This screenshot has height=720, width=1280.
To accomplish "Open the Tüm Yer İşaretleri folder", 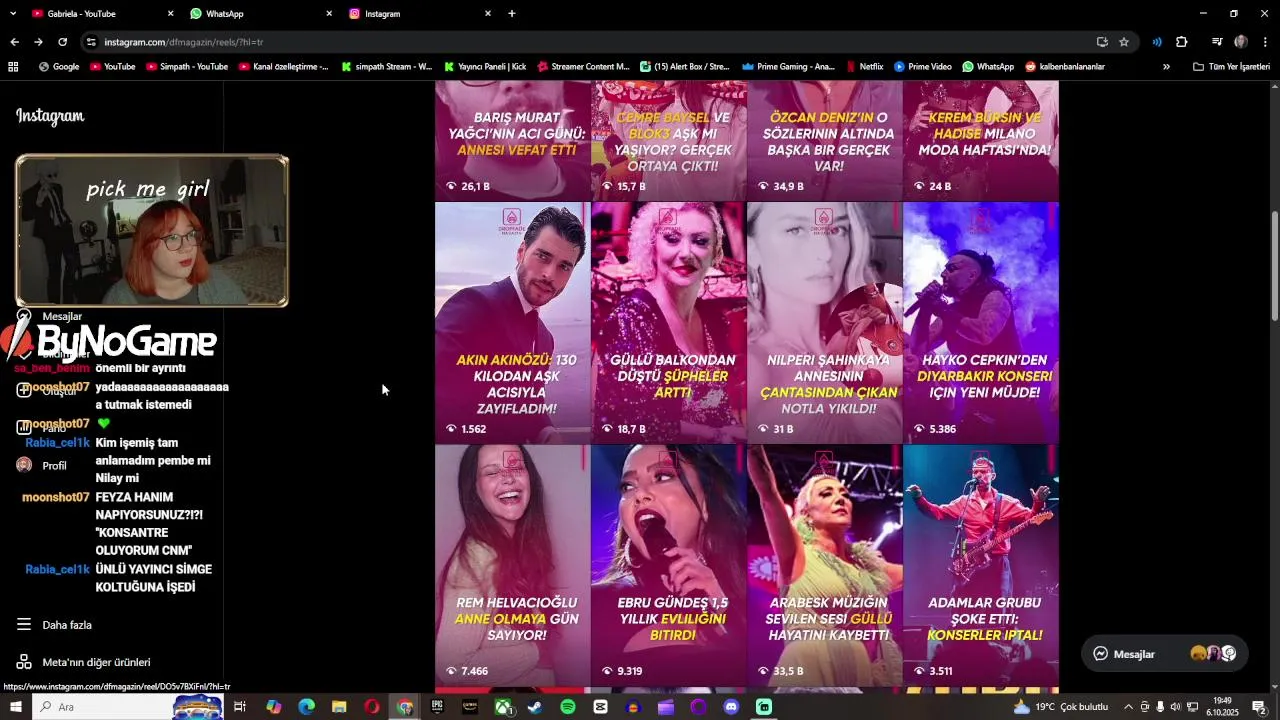I will tap(1231, 67).
